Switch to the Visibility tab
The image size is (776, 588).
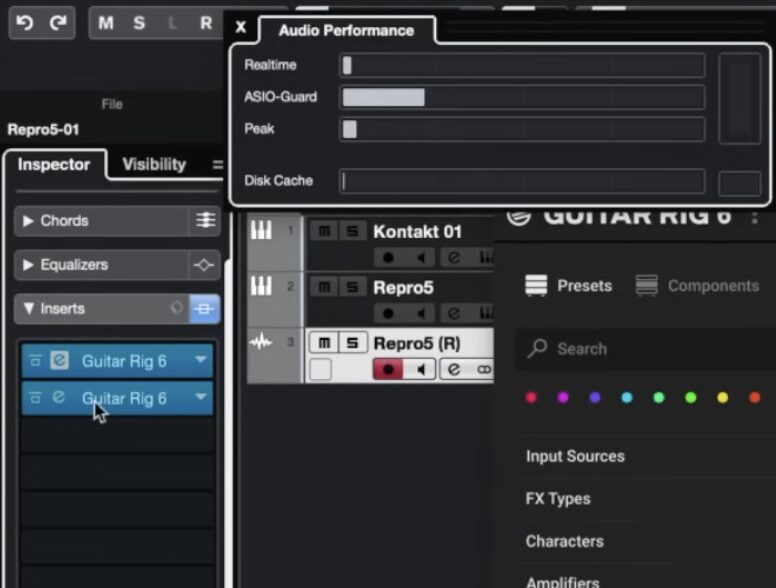154,164
